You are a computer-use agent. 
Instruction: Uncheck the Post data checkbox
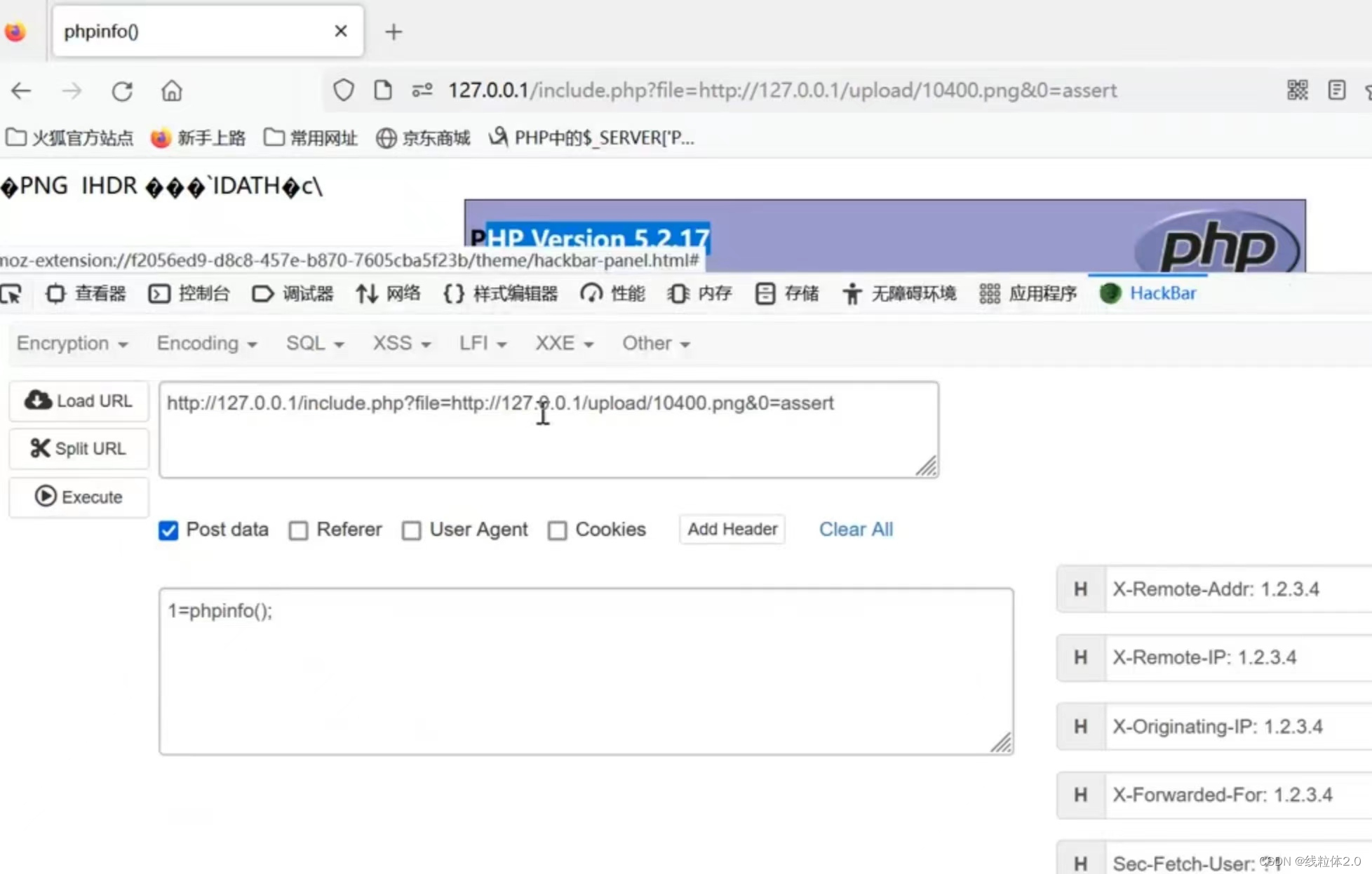168,530
